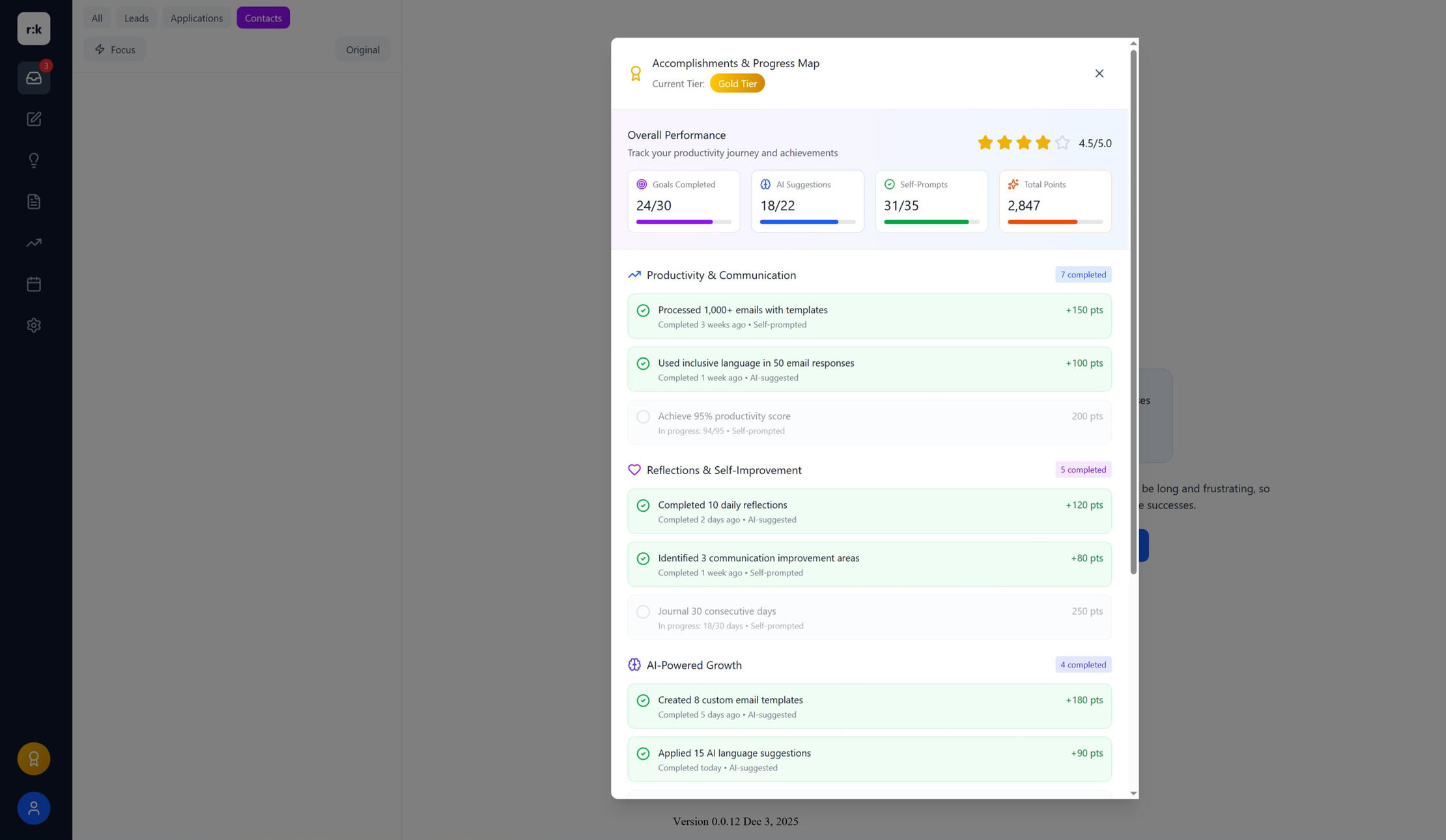Click the Focus button

click(x=115, y=49)
